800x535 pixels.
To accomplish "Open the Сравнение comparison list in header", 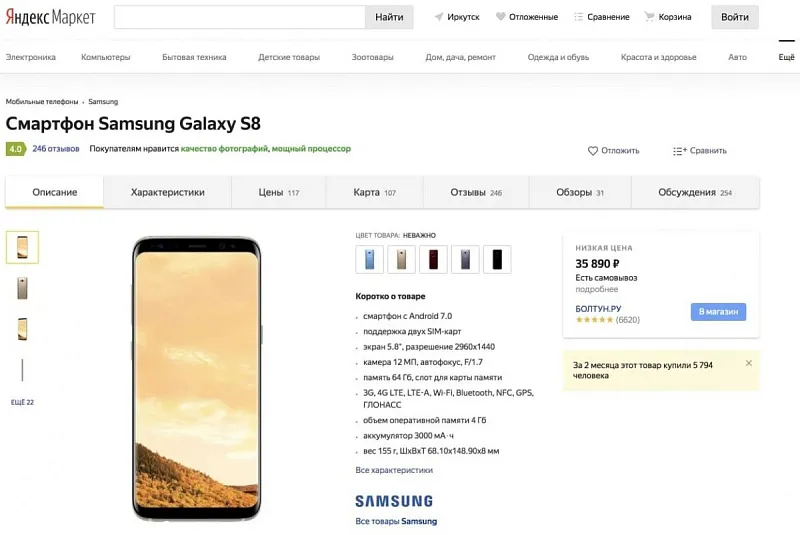I will [x=601, y=17].
